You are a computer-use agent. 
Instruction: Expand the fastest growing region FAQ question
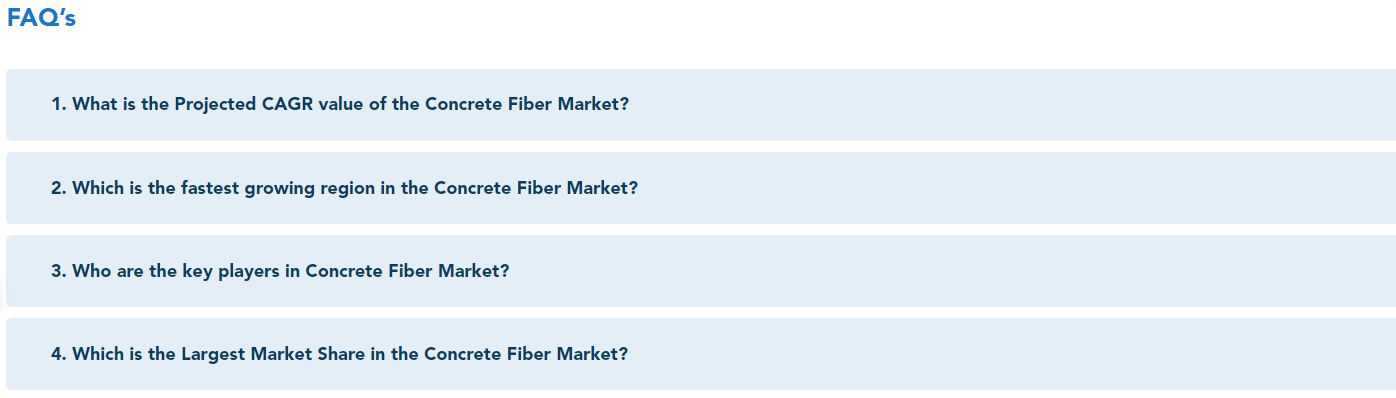click(x=701, y=188)
